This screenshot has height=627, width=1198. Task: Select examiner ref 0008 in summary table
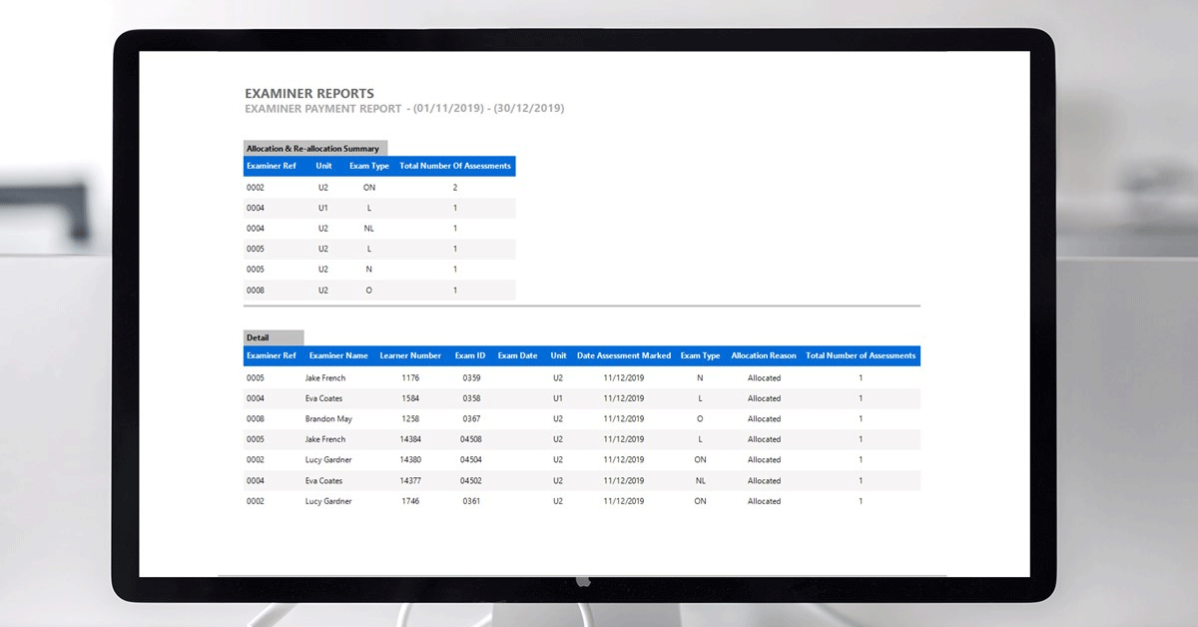(x=255, y=290)
